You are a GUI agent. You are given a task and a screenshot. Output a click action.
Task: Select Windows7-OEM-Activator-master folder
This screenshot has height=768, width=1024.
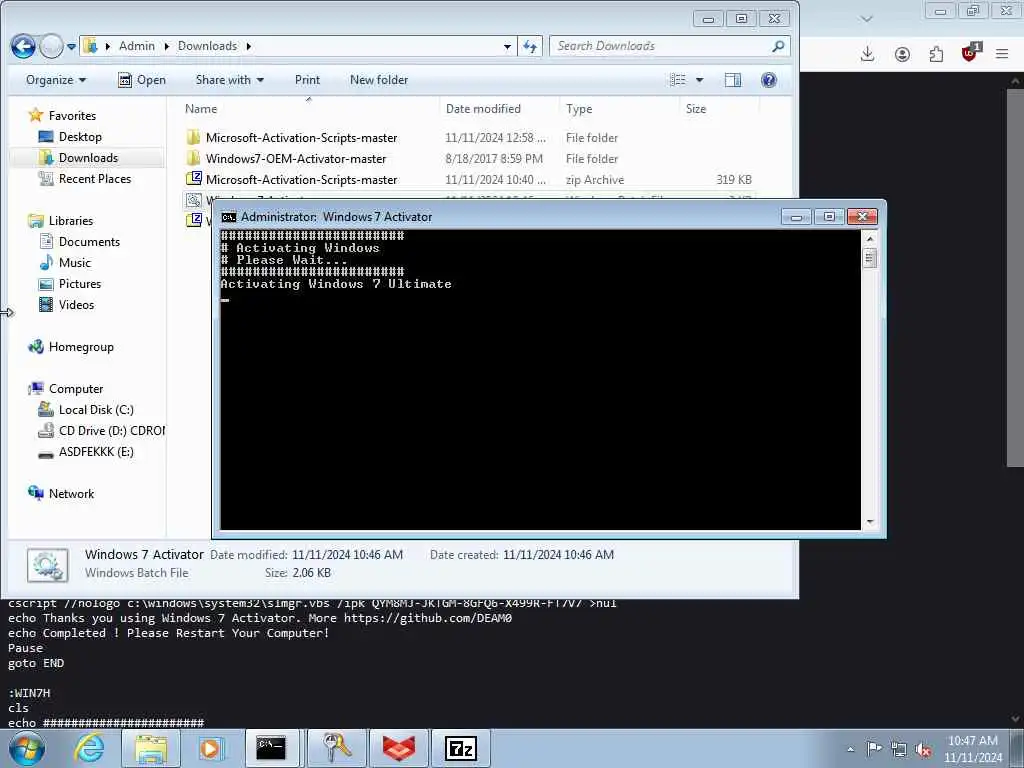pos(296,159)
